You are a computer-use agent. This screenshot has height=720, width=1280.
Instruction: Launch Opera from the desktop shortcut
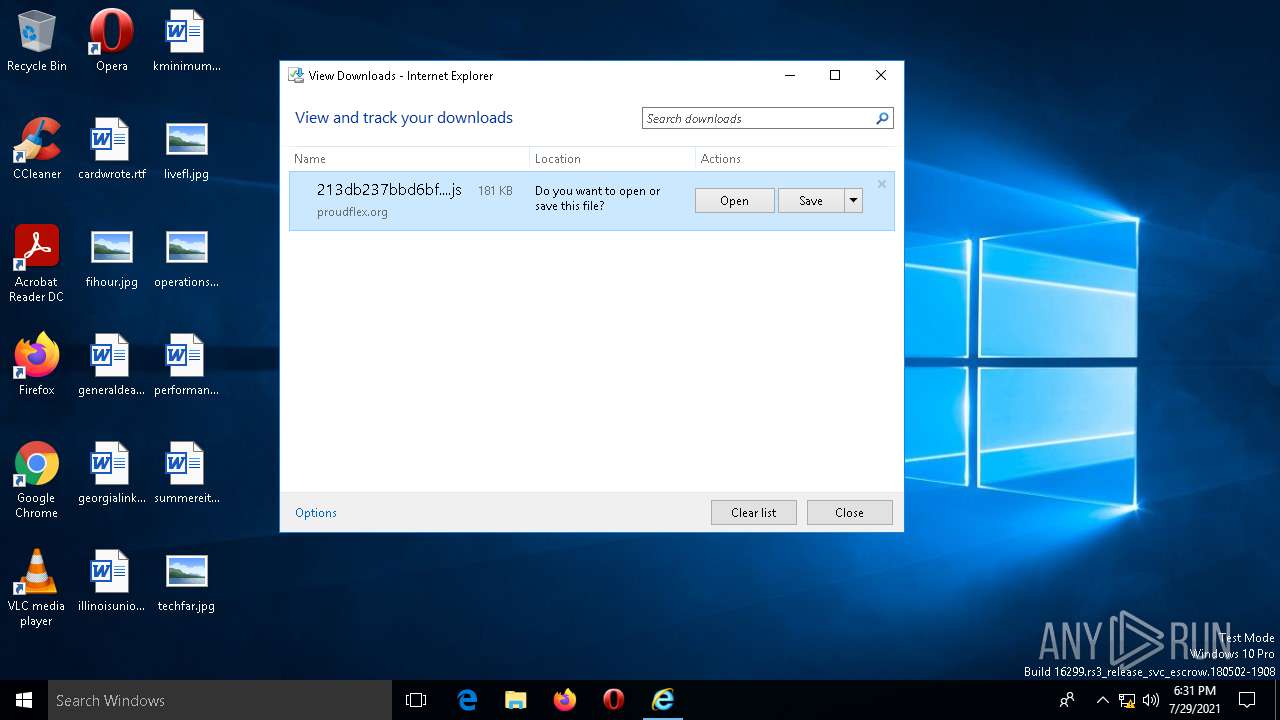pyautogui.click(x=111, y=40)
